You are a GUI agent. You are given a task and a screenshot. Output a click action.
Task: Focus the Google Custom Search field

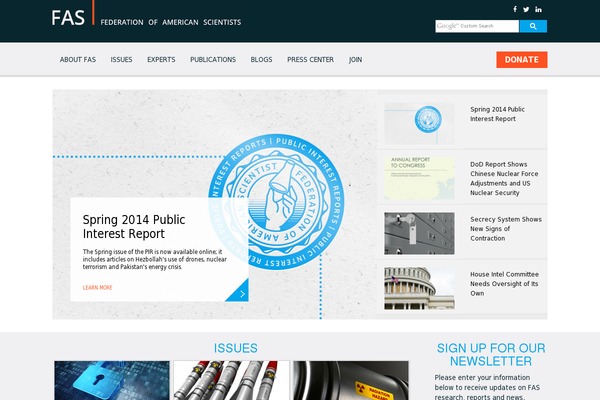click(477, 26)
